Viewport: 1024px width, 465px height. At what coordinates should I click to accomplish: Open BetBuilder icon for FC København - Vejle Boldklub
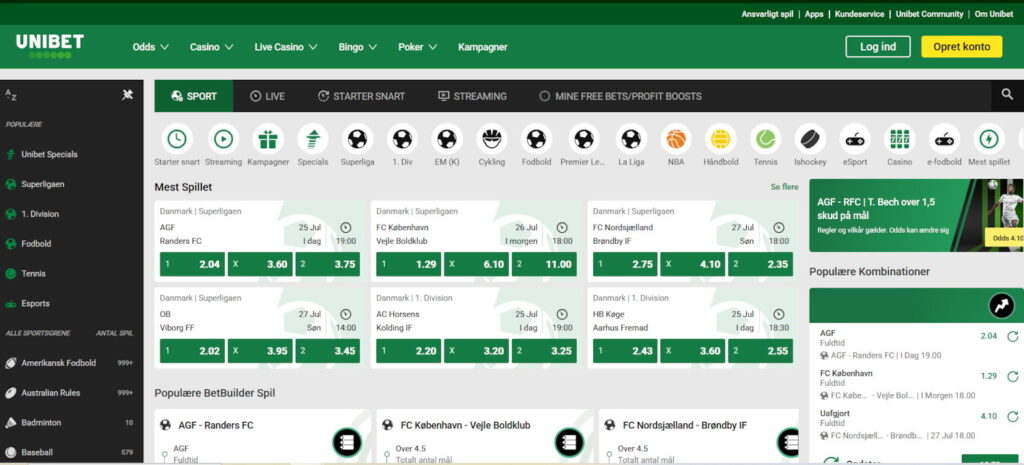click(569, 442)
